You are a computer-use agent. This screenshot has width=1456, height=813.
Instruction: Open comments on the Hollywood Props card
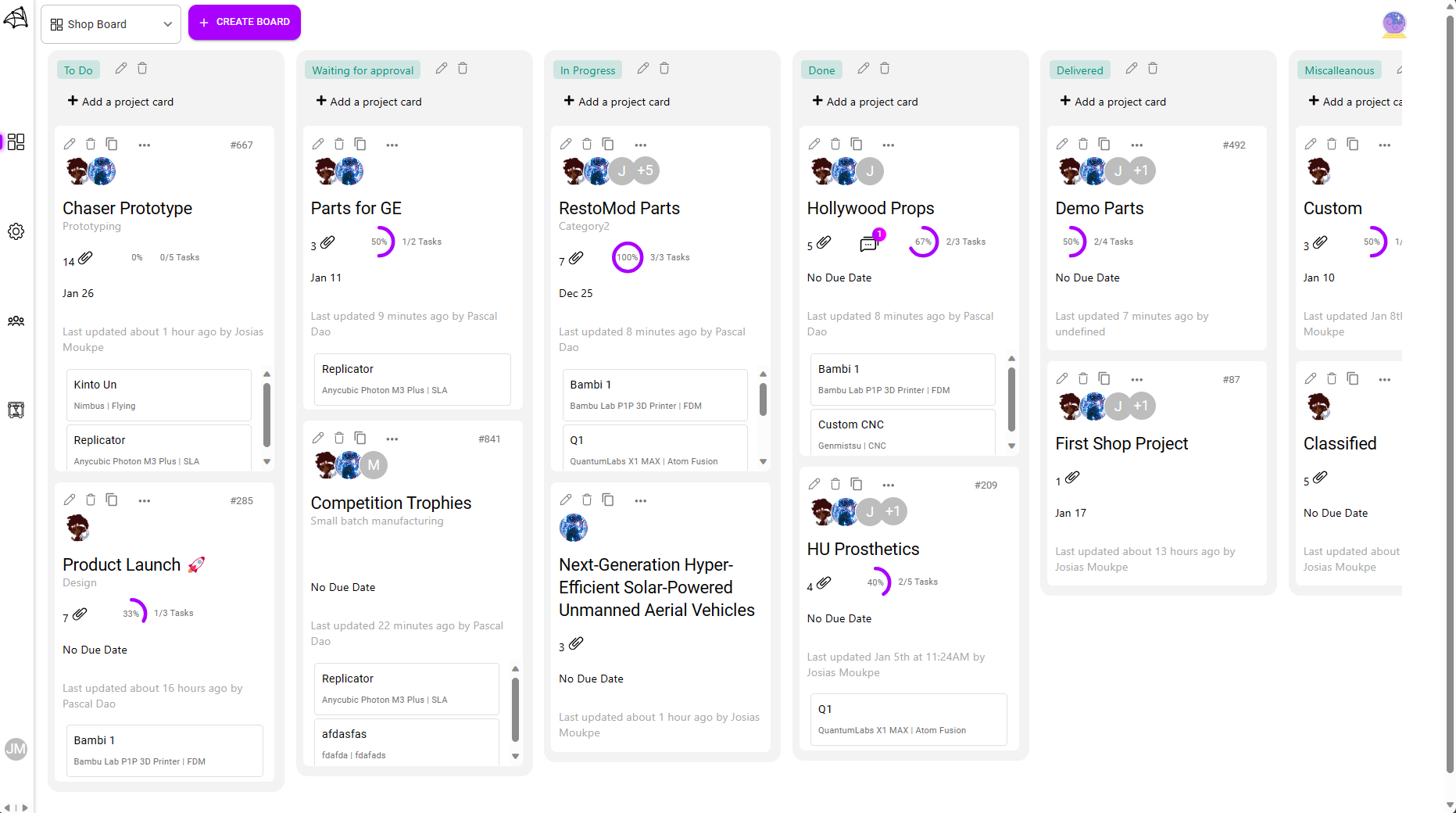pyautogui.click(x=869, y=242)
